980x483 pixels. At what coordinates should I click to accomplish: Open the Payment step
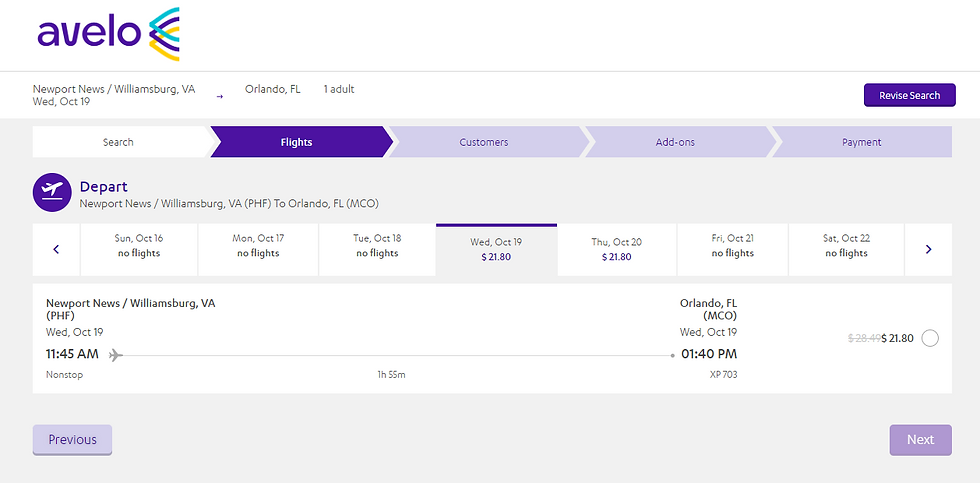[x=861, y=142]
